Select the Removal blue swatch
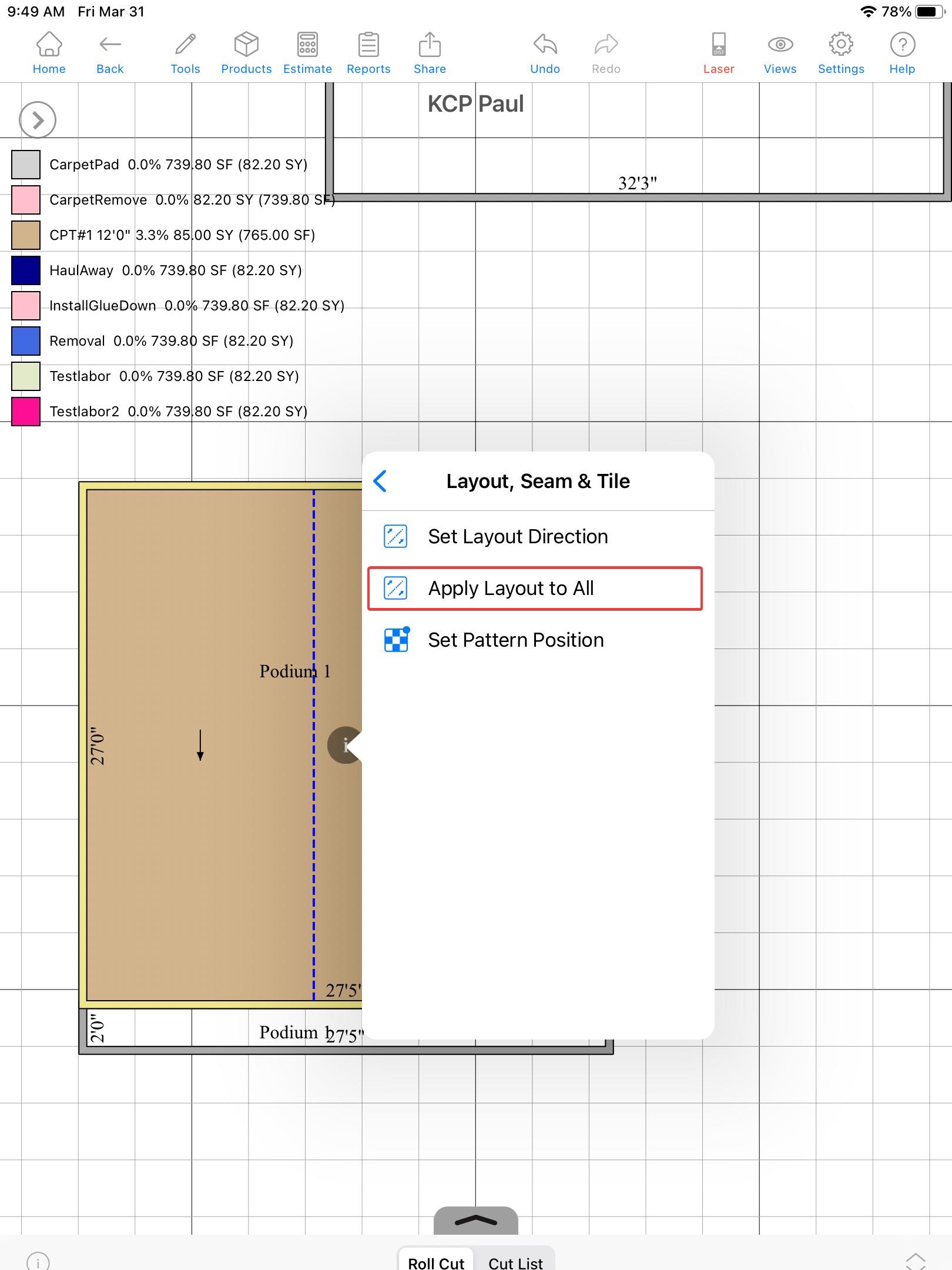 tap(26, 341)
